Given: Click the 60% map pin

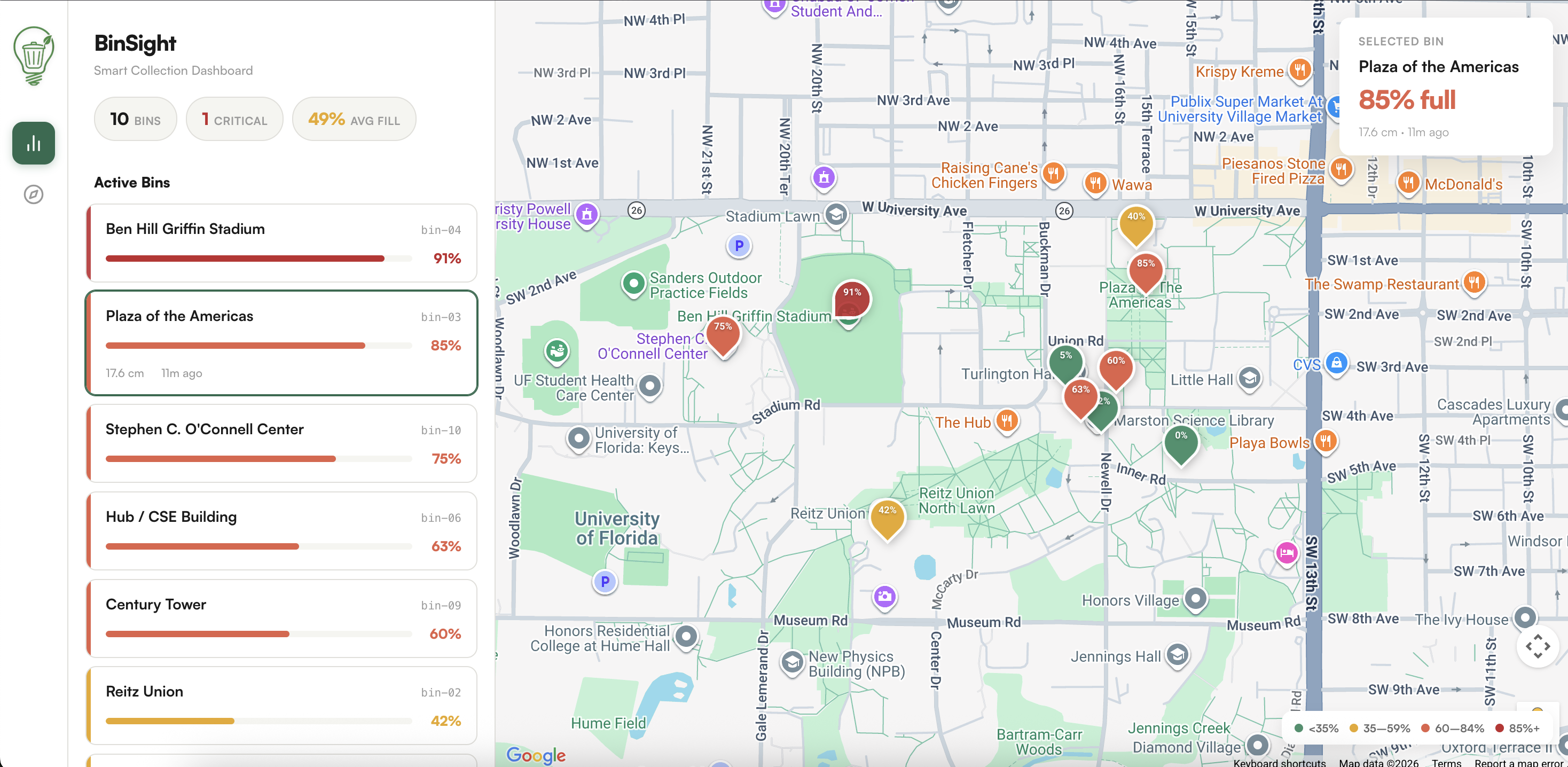Looking at the screenshot, I should [1115, 366].
